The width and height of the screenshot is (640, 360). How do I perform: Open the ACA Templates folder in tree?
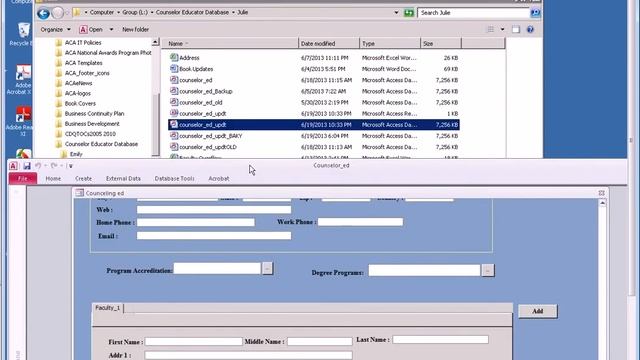(83, 63)
